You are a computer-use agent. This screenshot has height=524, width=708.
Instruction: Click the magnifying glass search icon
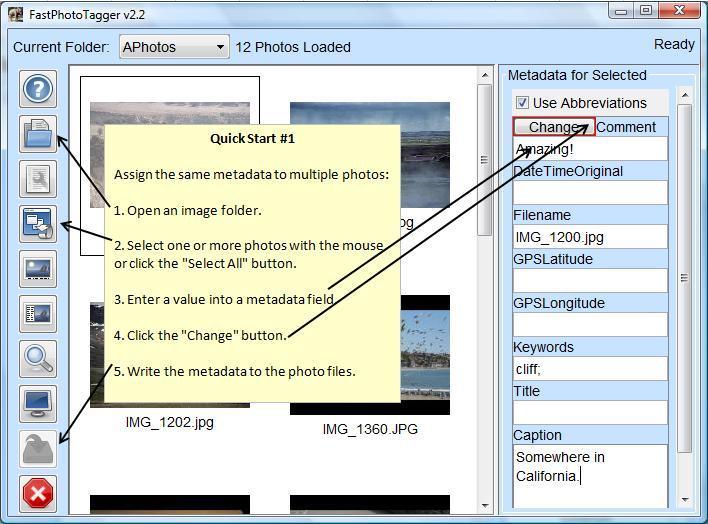tap(38, 359)
